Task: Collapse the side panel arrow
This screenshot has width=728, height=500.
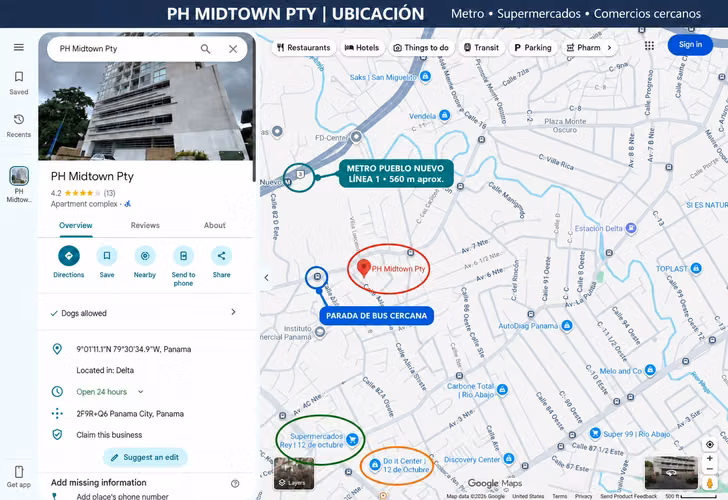Action: [x=266, y=278]
